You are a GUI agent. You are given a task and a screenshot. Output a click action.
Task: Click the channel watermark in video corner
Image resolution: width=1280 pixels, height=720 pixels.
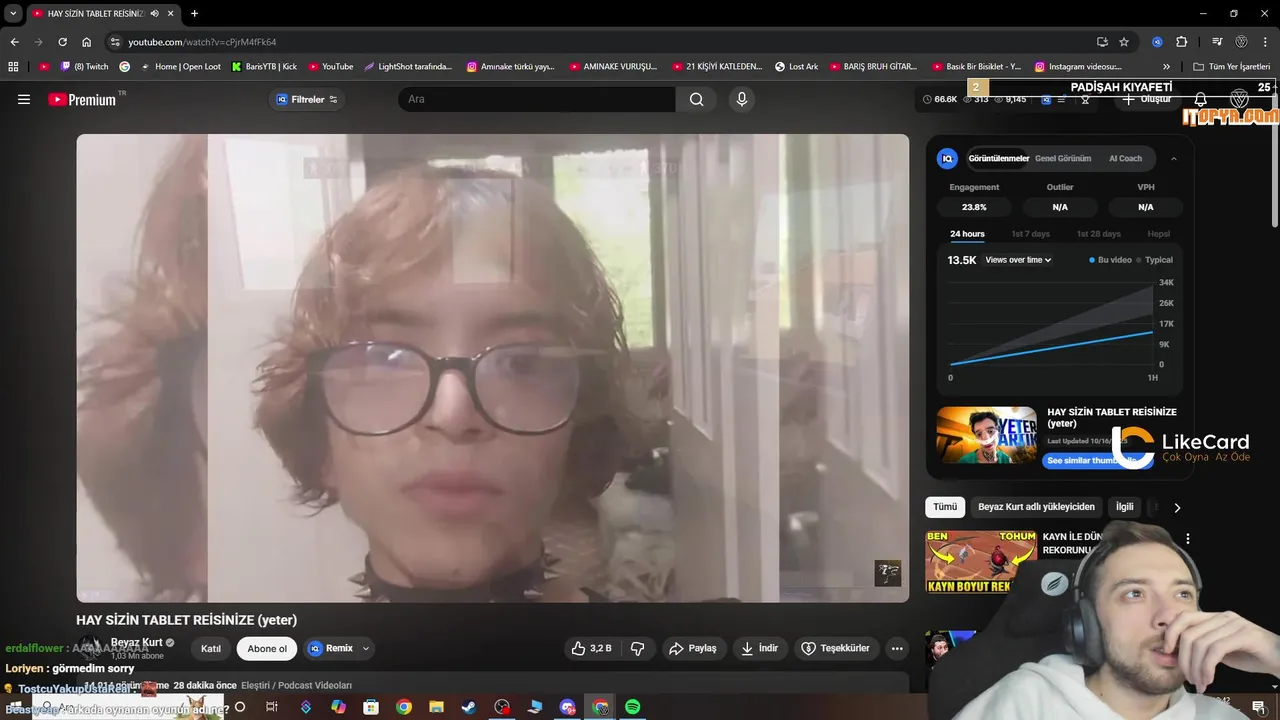coord(888,573)
